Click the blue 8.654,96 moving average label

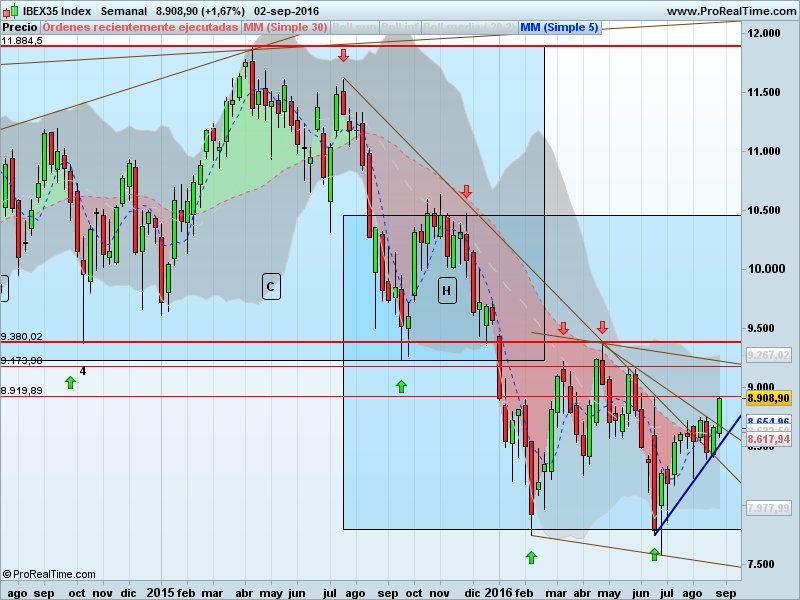pos(768,421)
